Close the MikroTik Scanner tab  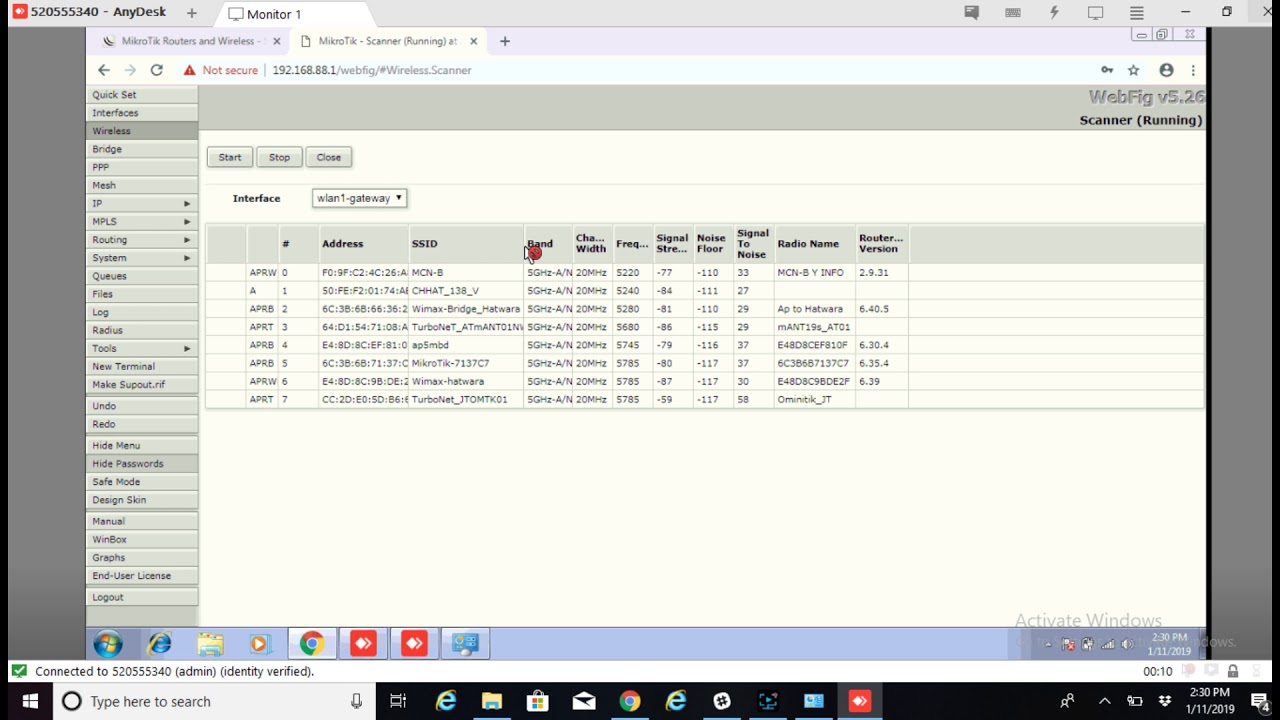click(x=474, y=41)
